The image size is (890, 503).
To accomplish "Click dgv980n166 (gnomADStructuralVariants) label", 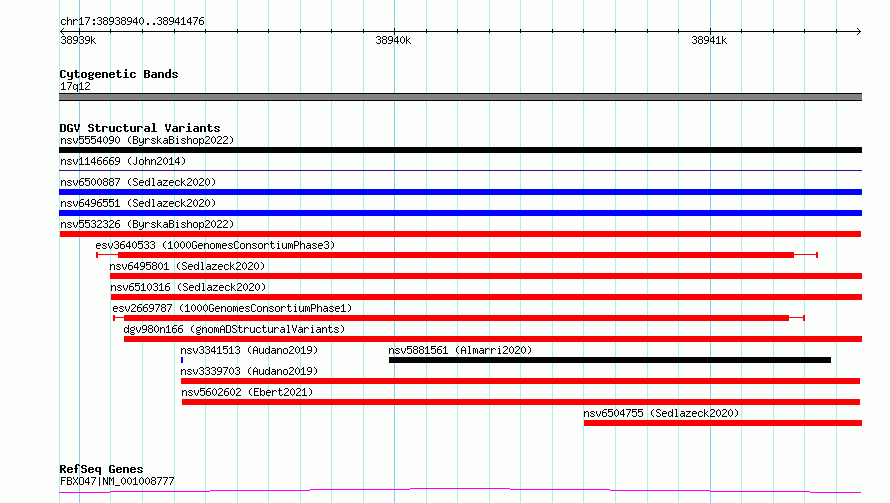I will tap(234, 329).
